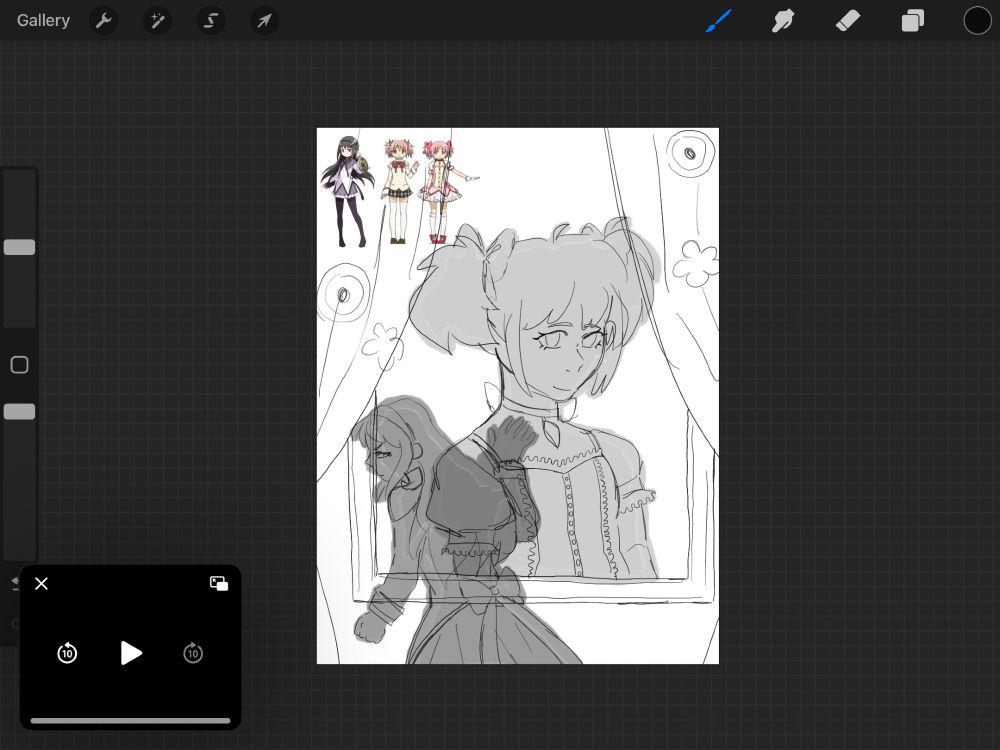
Task: Toggle picture-in-picture for the video overlay
Action: 219,584
